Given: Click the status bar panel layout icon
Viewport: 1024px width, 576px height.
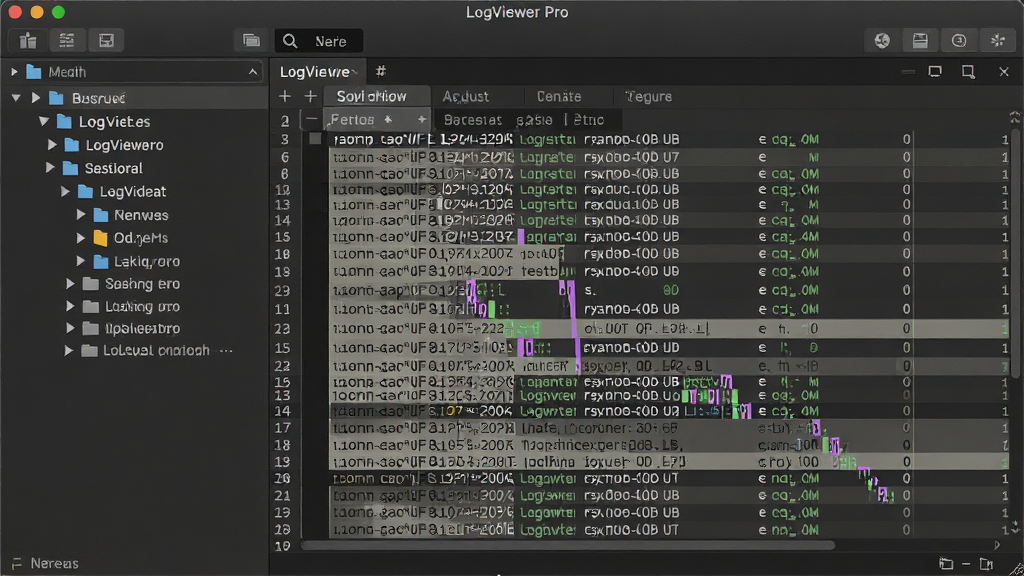Looking at the screenshot, I should coord(986,563).
